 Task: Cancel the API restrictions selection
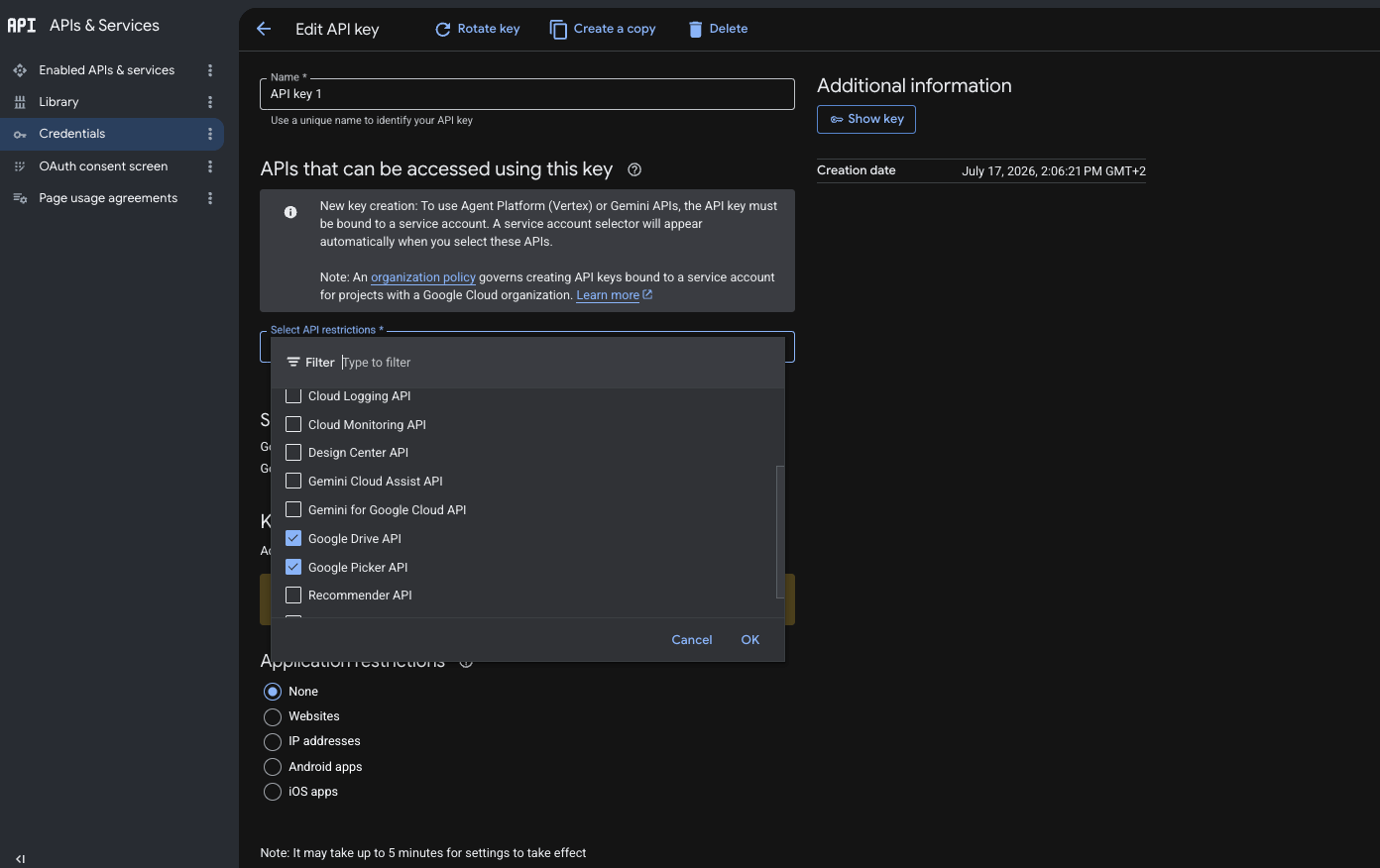pos(692,640)
